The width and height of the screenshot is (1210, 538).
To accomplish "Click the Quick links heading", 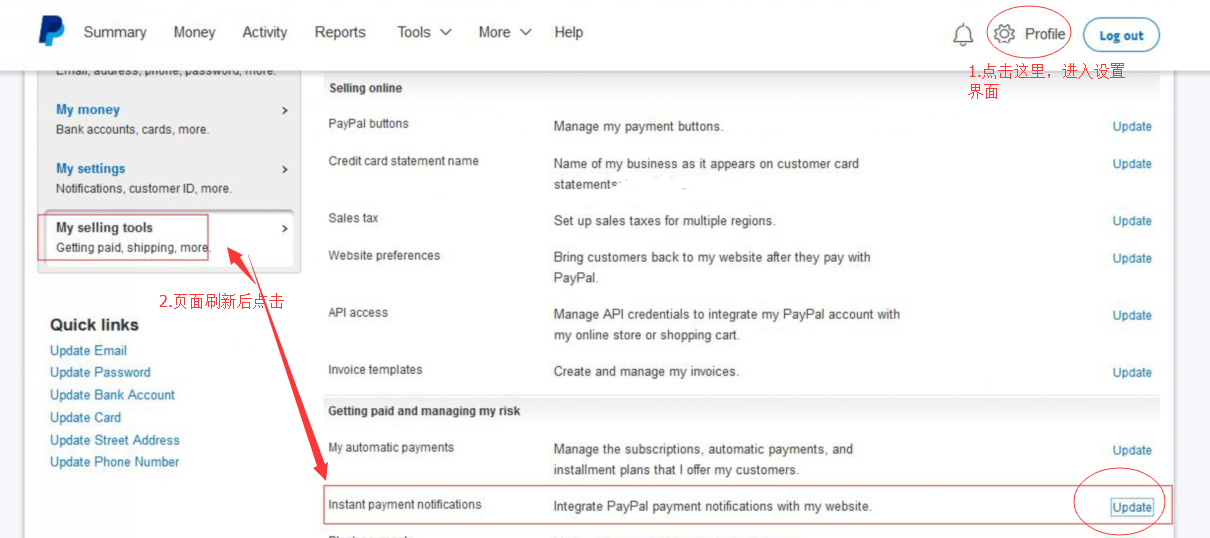I will pyautogui.click(x=94, y=325).
